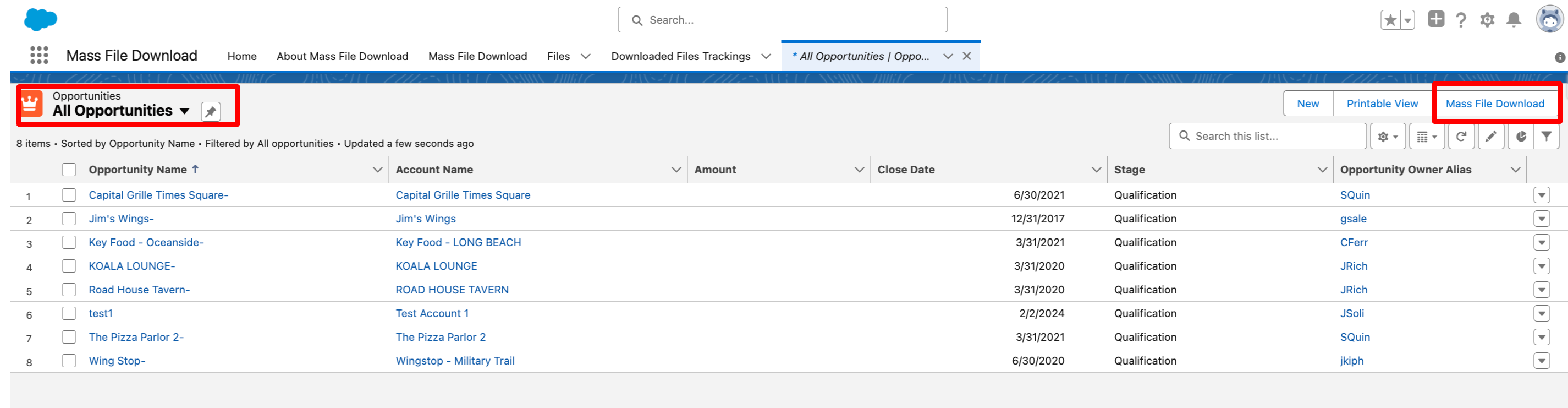Open the filters funnel icon

click(1546, 137)
